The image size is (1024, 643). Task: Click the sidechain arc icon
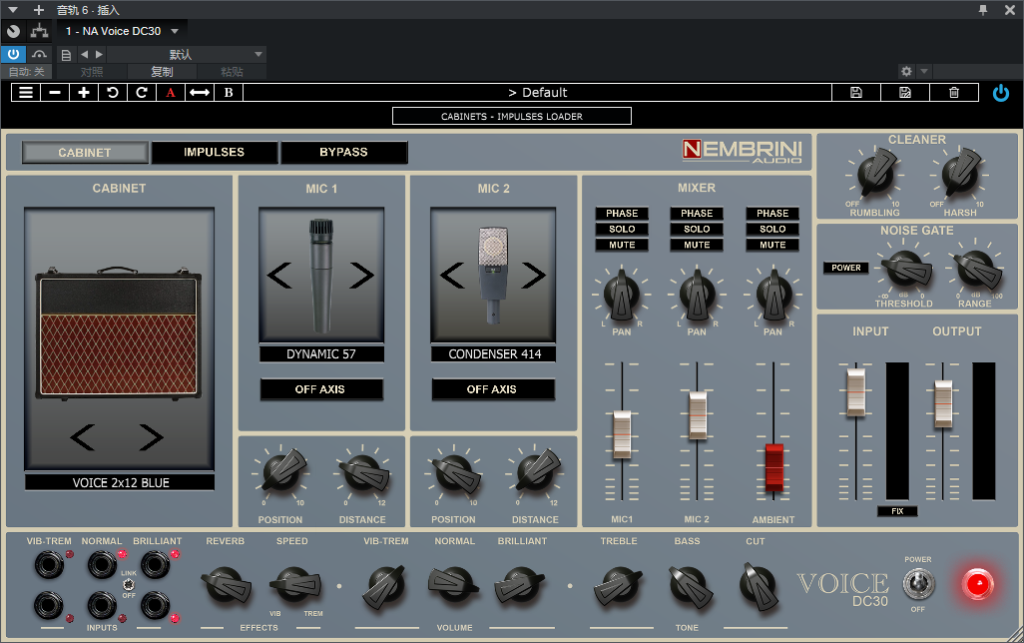pos(39,54)
